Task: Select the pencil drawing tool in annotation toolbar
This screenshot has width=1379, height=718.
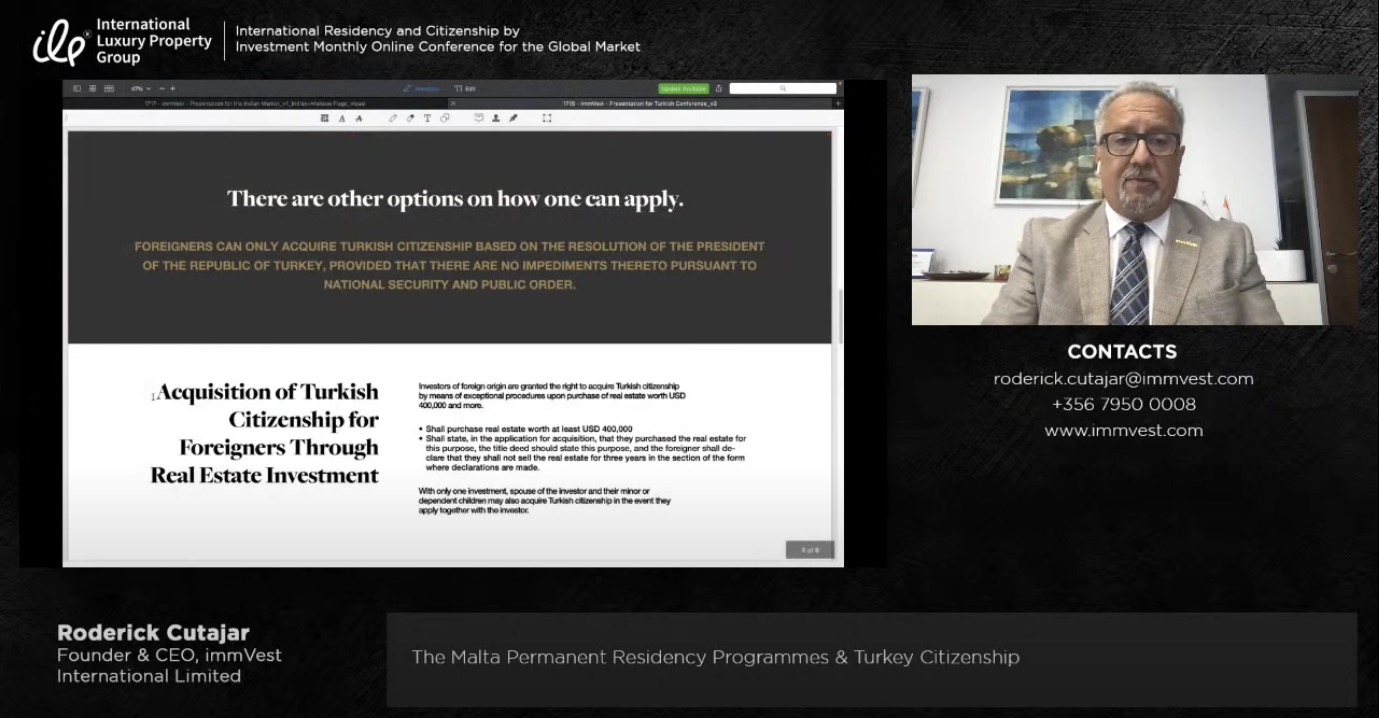Action: (x=393, y=118)
